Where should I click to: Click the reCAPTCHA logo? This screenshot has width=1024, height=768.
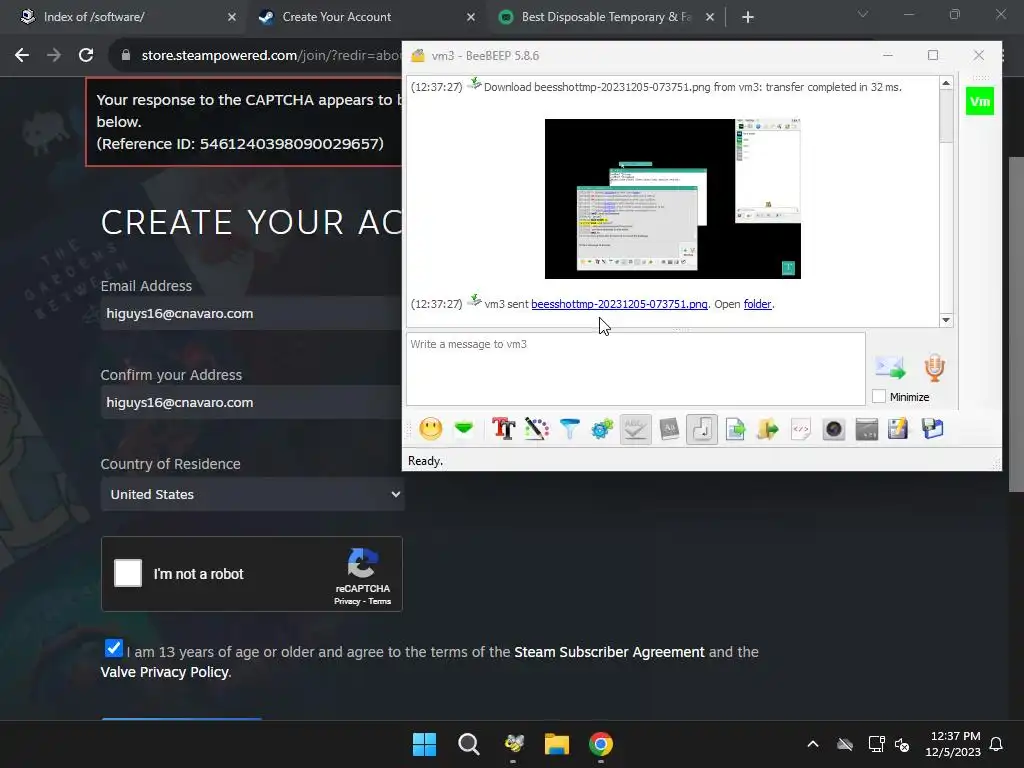coord(362,563)
